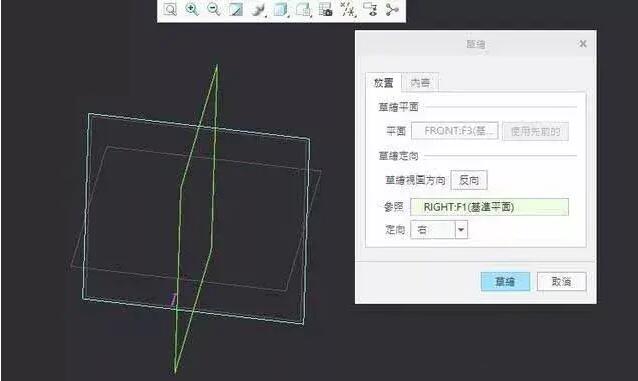Toggle the Spin Center icon
Viewport: 638px width, 381px height.
392,9
